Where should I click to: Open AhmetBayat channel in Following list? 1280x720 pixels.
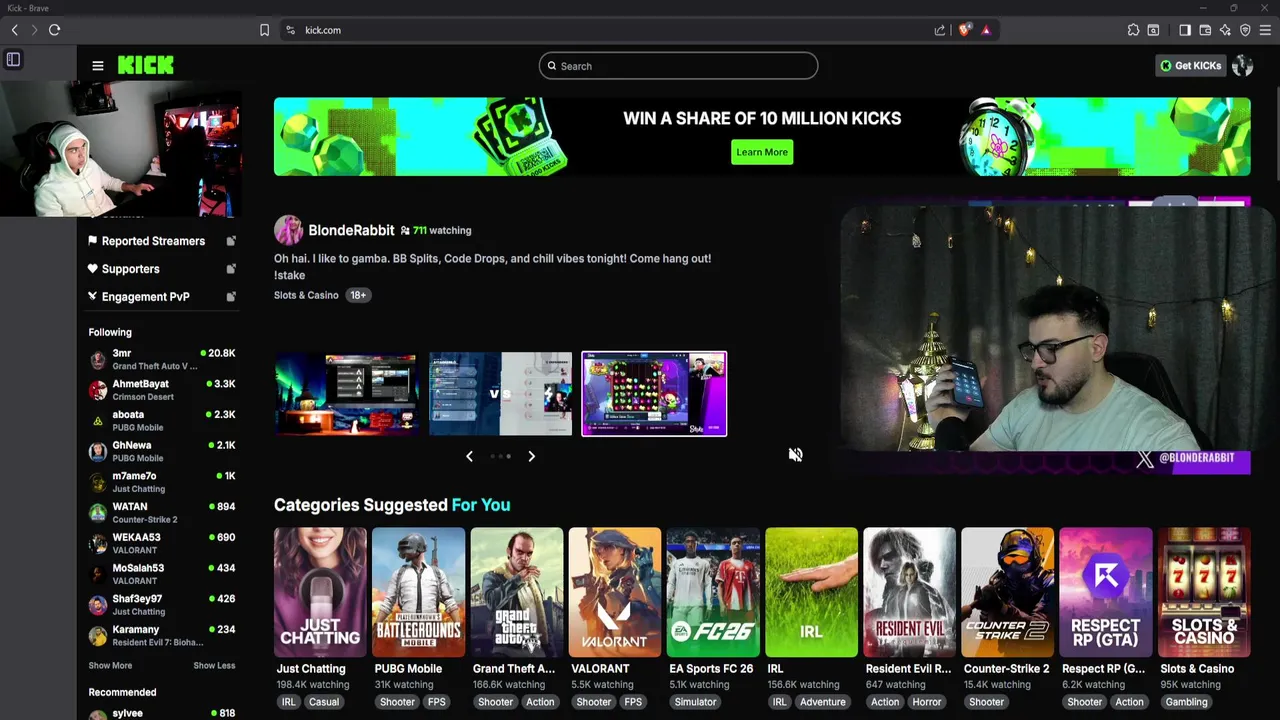pos(161,390)
